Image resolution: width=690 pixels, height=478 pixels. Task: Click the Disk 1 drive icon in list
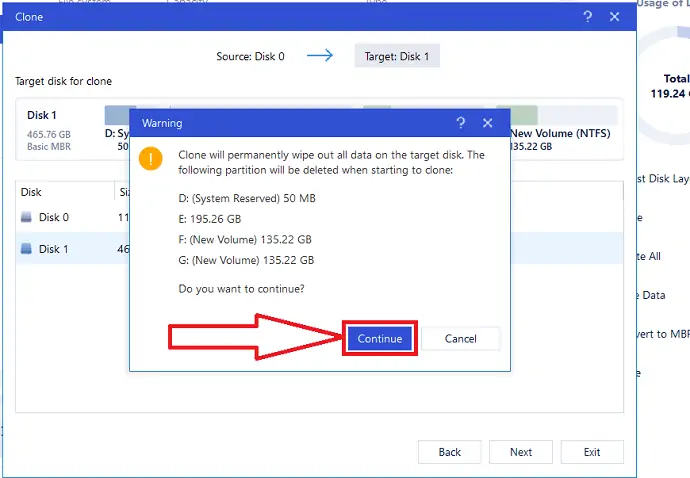pyautogui.click(x=27, y=249)
